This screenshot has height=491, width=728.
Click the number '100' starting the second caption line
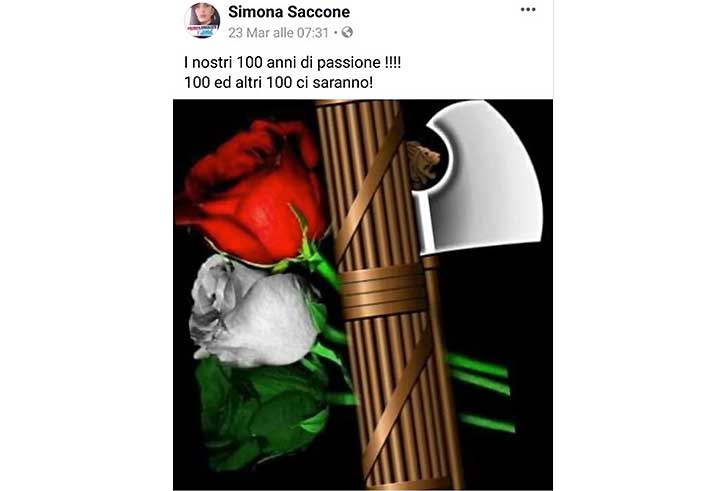[x=197, y=83]
